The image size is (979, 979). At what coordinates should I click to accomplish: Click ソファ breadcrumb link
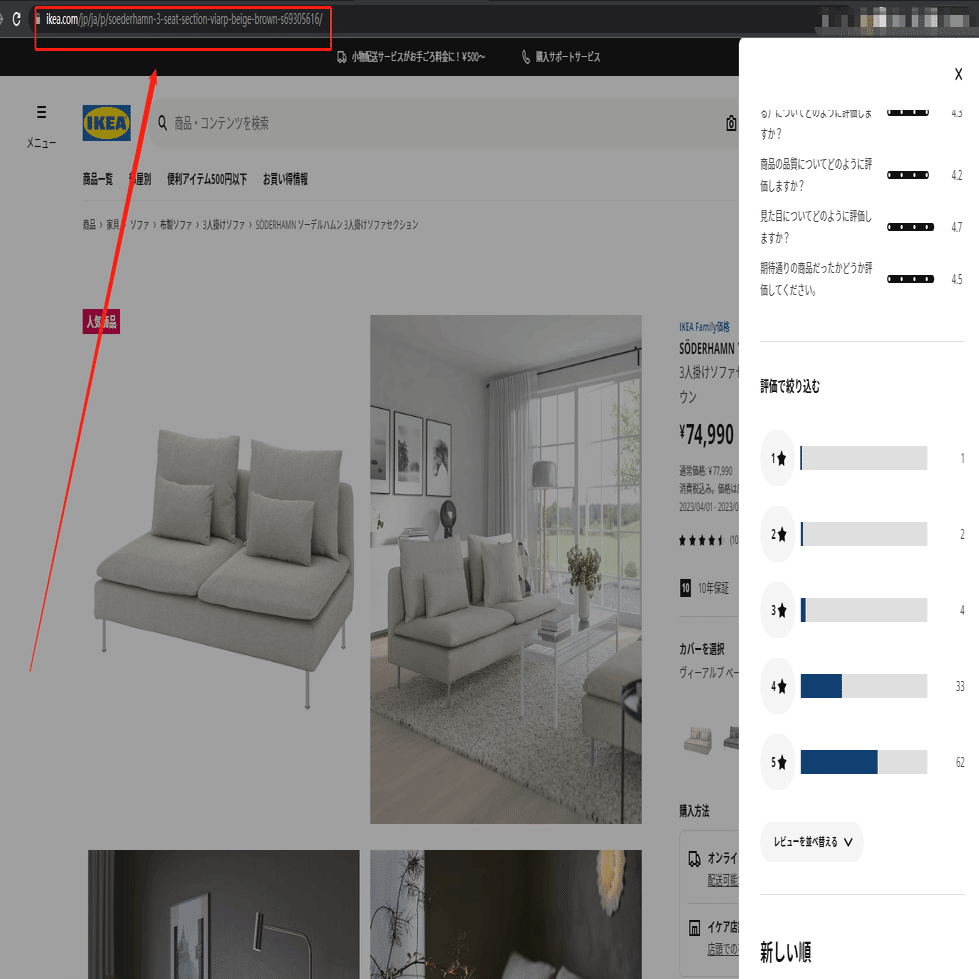(x=139, y=225)
